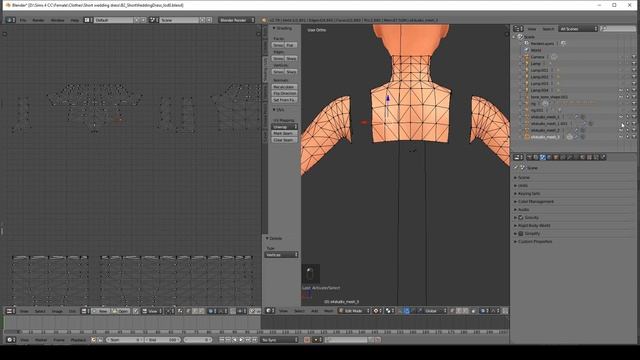Toggle limit selection to visible in 3D header

point(473,311)
